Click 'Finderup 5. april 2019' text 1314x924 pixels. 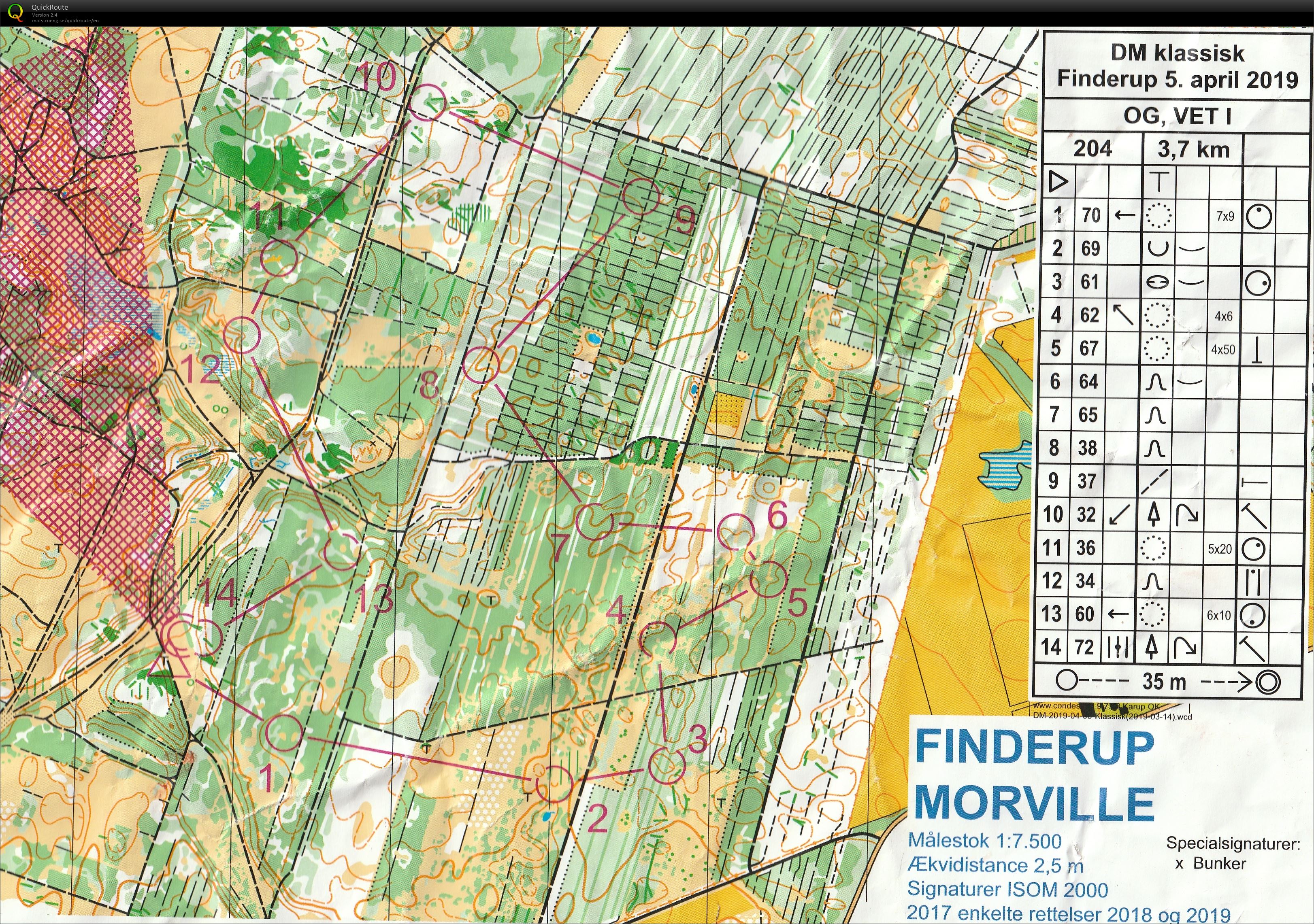click(x=1178, y=79)
